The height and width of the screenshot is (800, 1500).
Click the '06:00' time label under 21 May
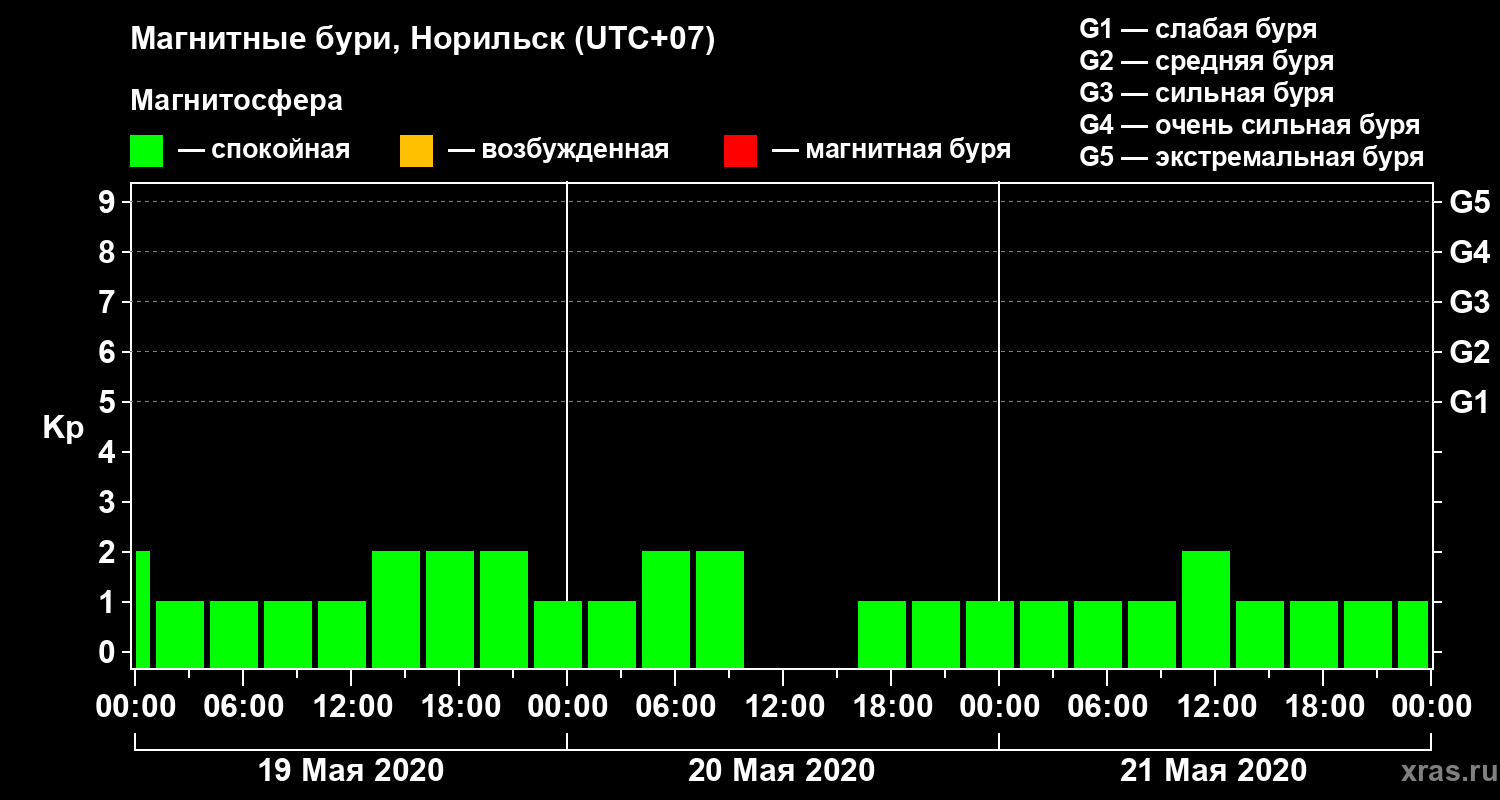coord(1106,707)
